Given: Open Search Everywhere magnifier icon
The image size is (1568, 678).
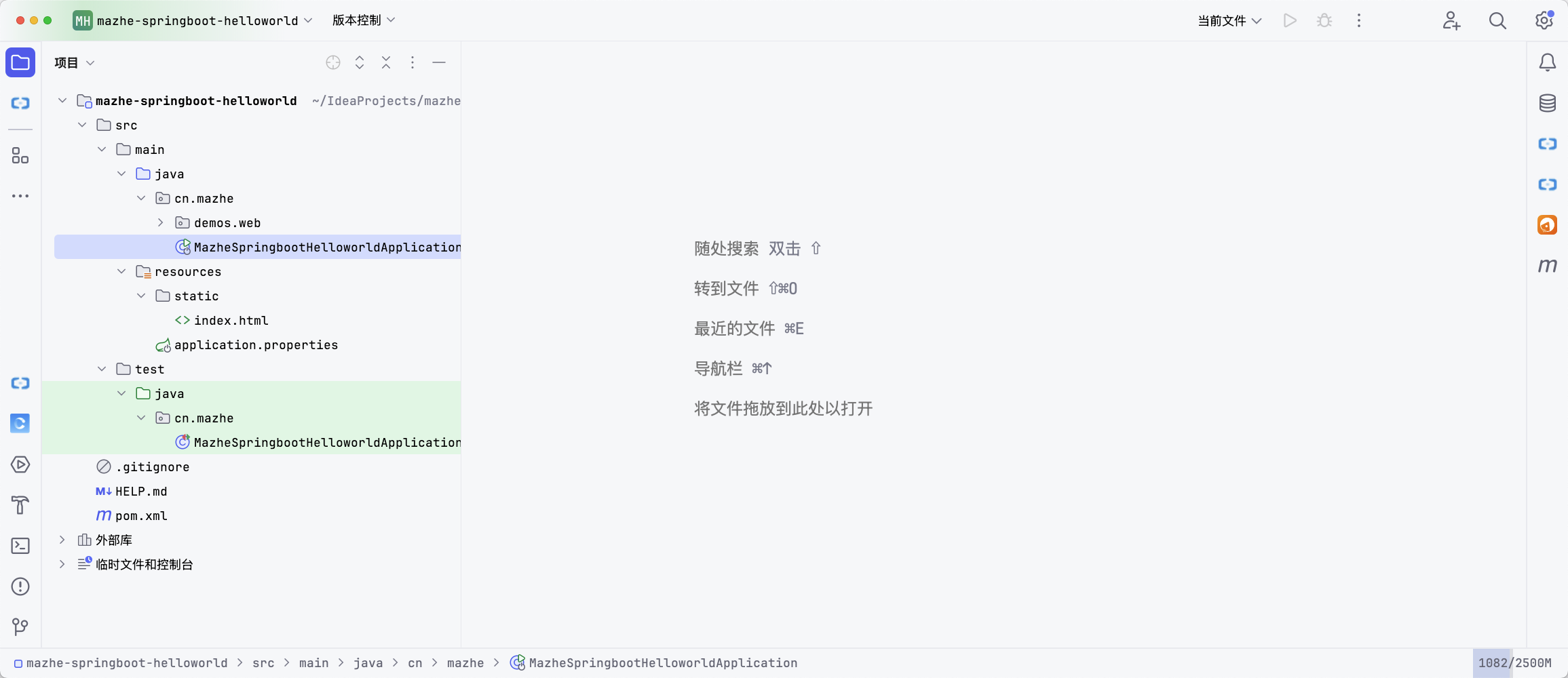Looking at the screenshot, I should tap(1497, 20).
